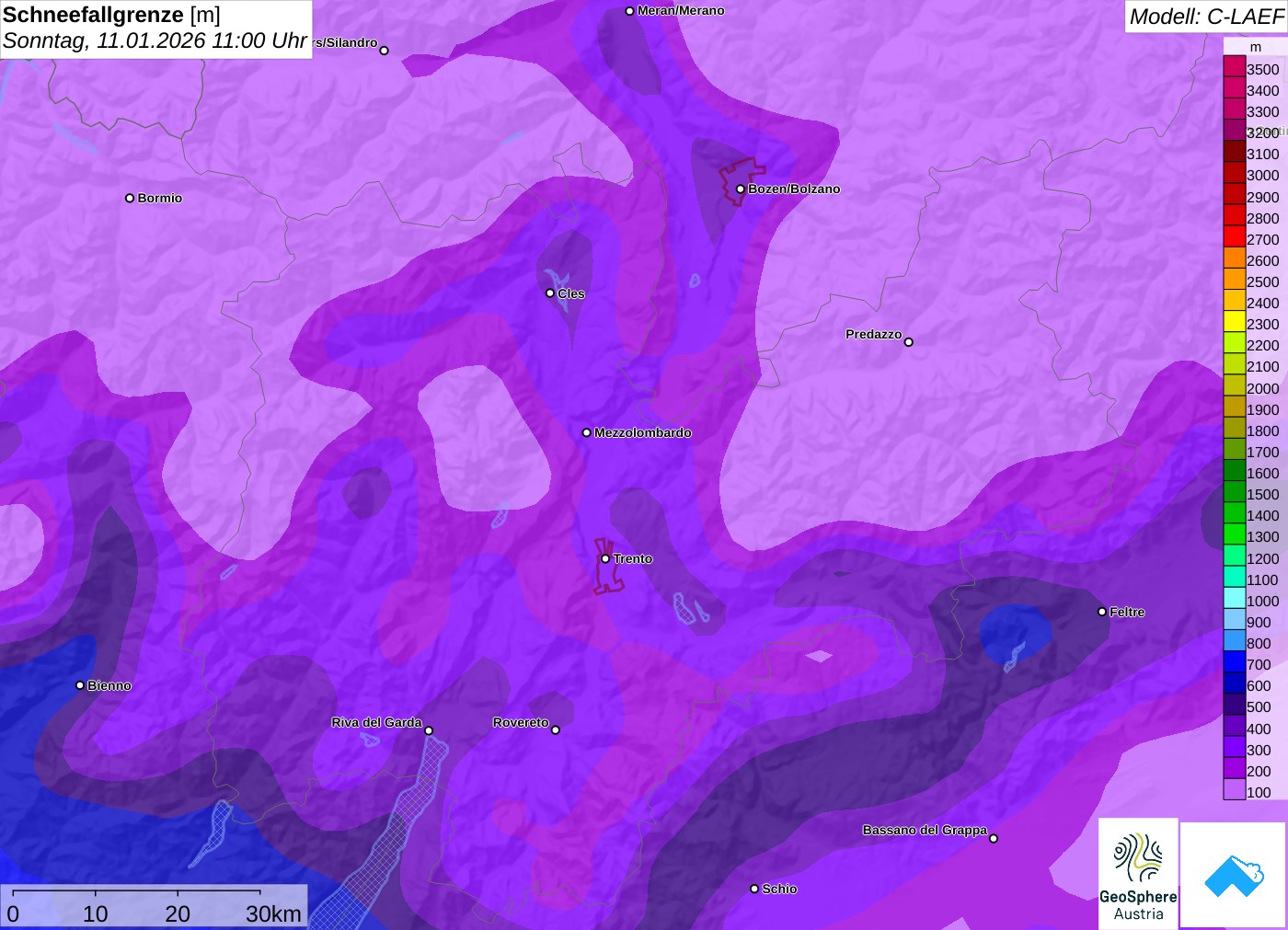This screenshot has height=930, width=1288.
Task: Select the Cles location marker
Action: [550, 293]
